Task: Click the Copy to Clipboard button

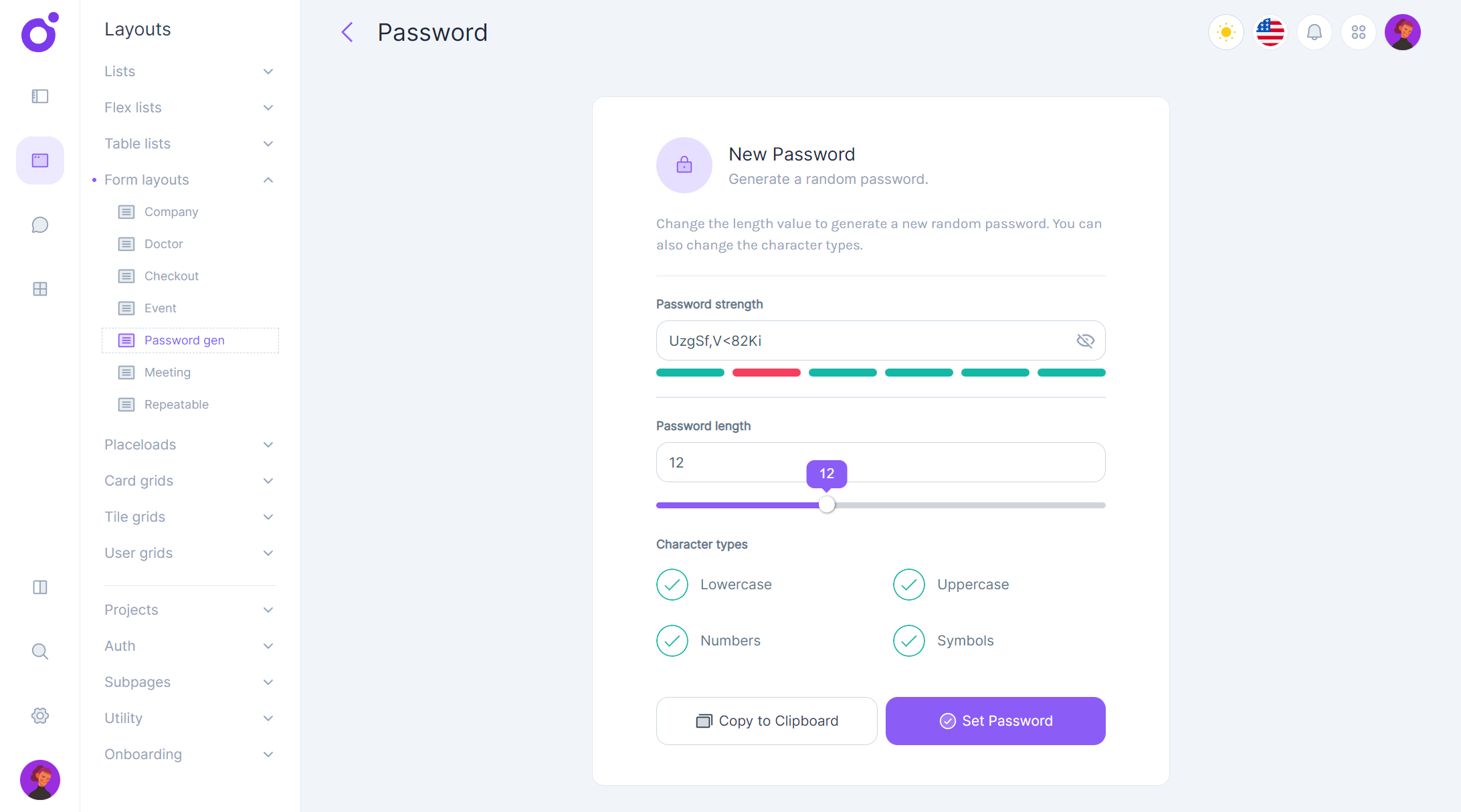Action: (767, 721)
